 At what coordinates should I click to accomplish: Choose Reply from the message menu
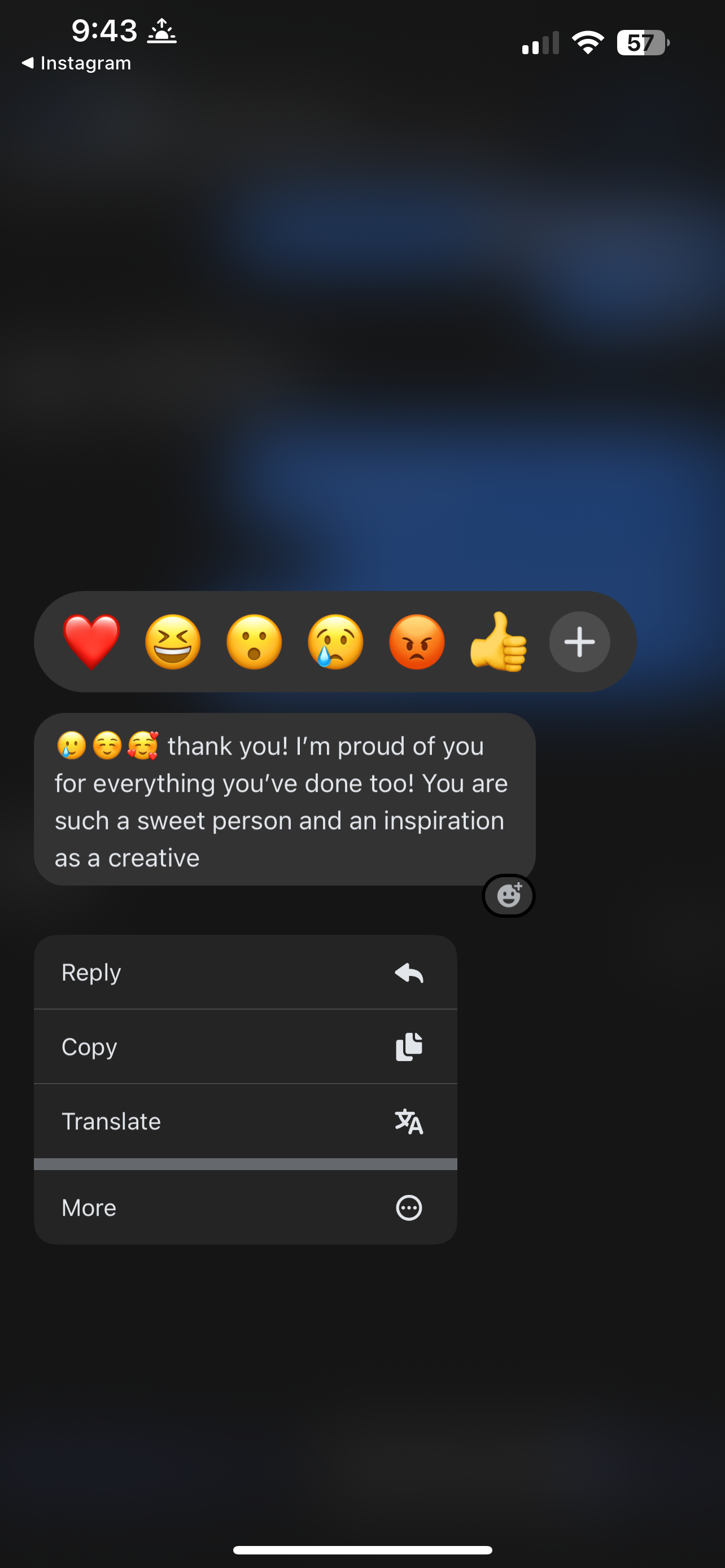[245, 972]
